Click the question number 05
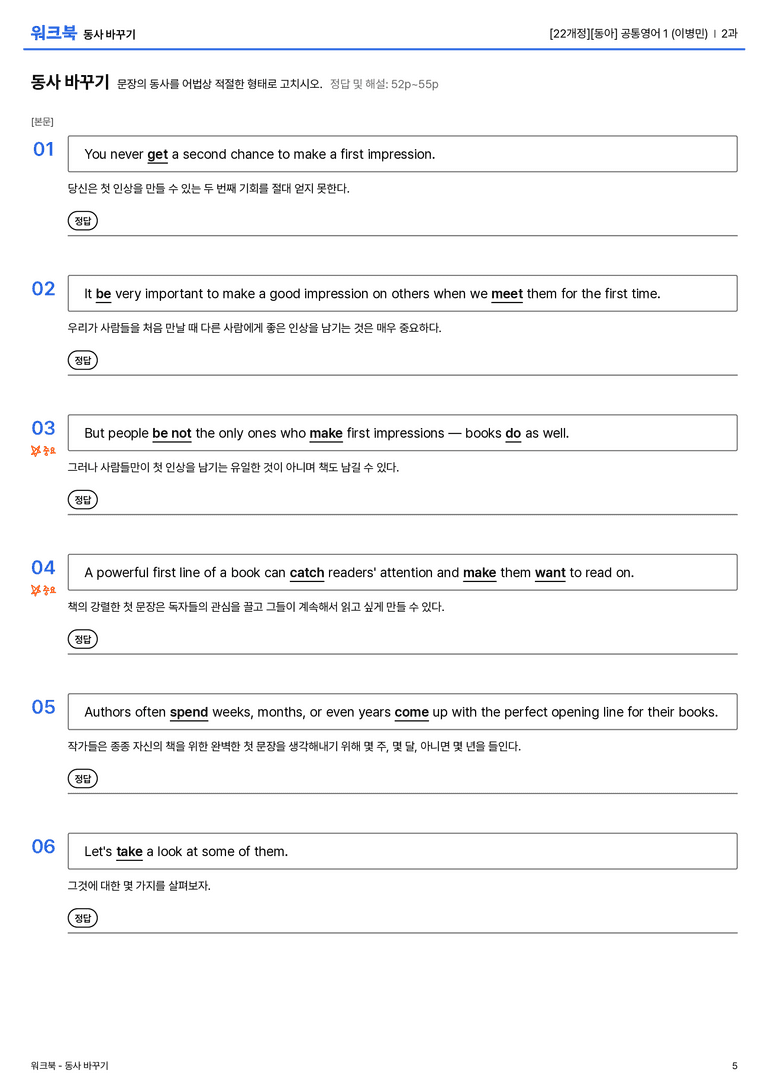 coord(44,707)
